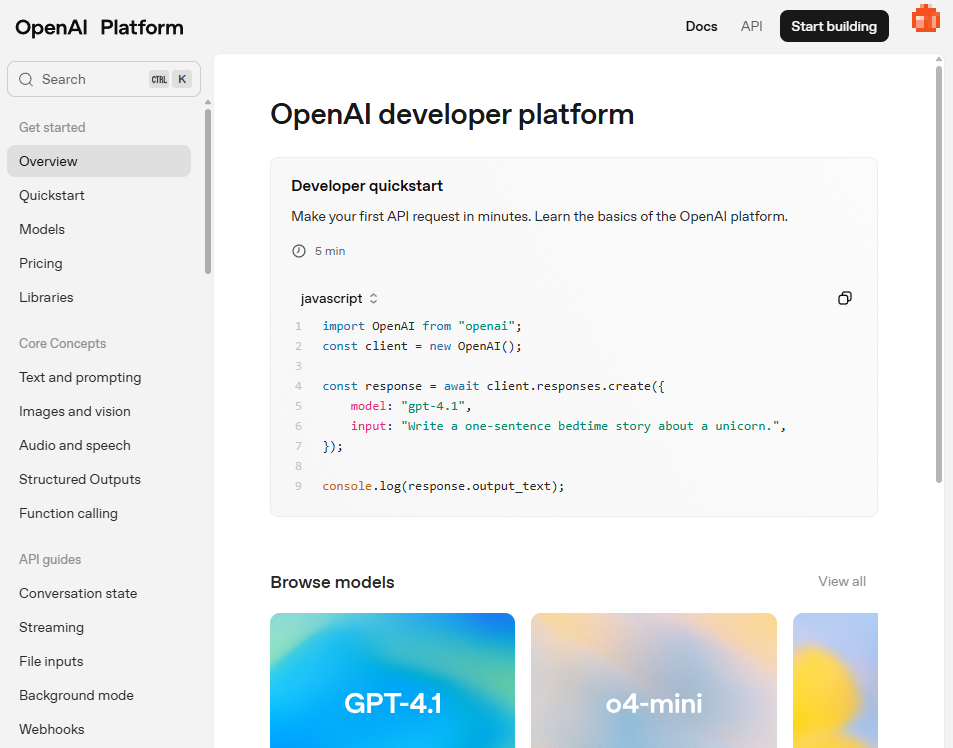The image size is (953, 748).
Task: Click the OpenAI Platform logo
Action: coord(99,27)
